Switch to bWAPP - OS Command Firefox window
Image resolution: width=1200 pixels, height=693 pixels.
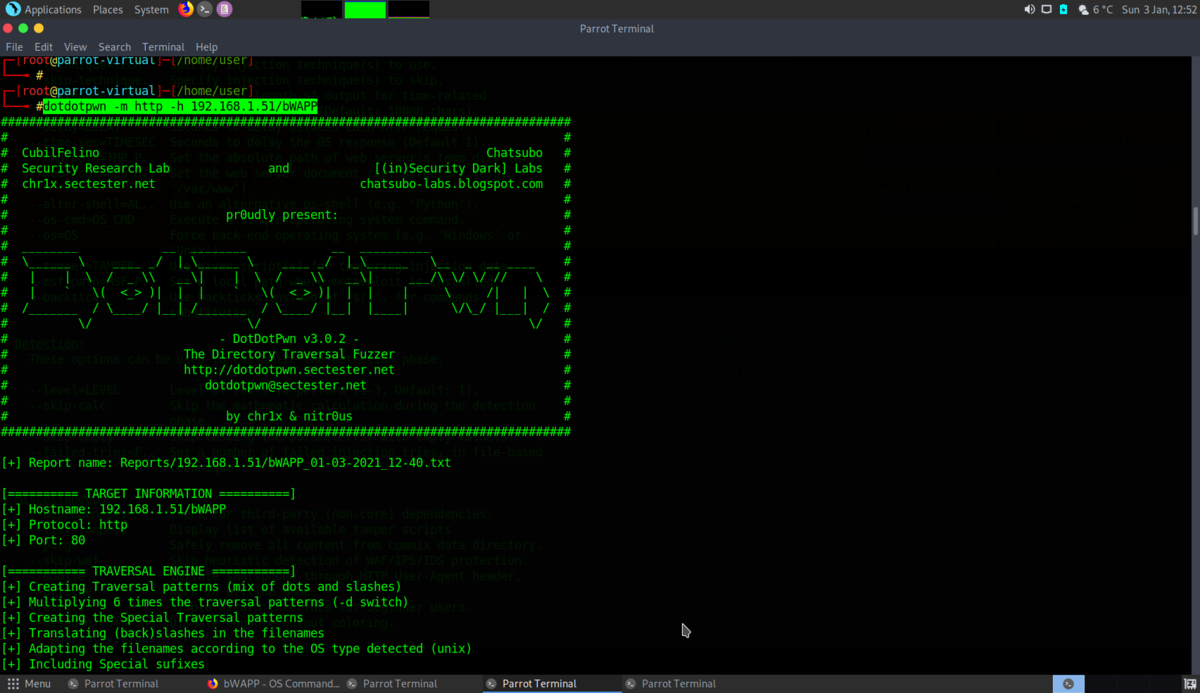273,684
